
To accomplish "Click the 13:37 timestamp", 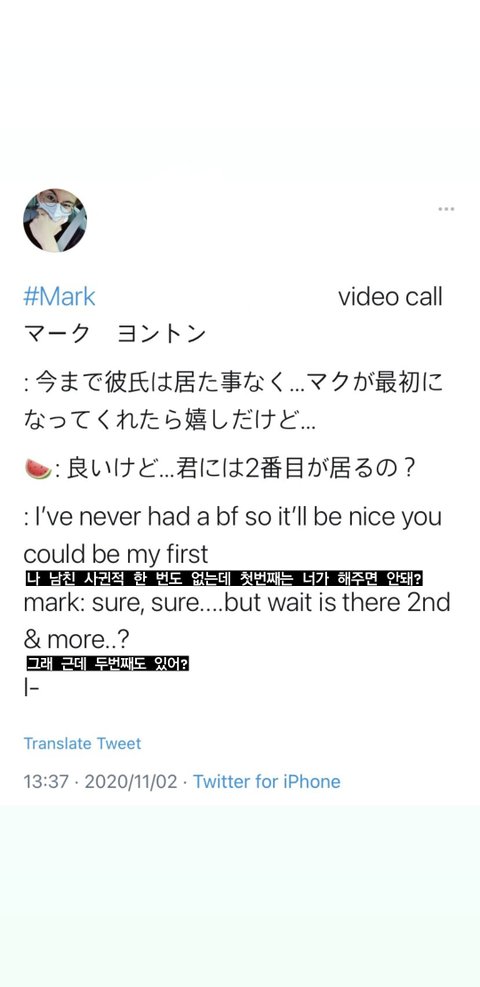I will click(x=44, y=782).
